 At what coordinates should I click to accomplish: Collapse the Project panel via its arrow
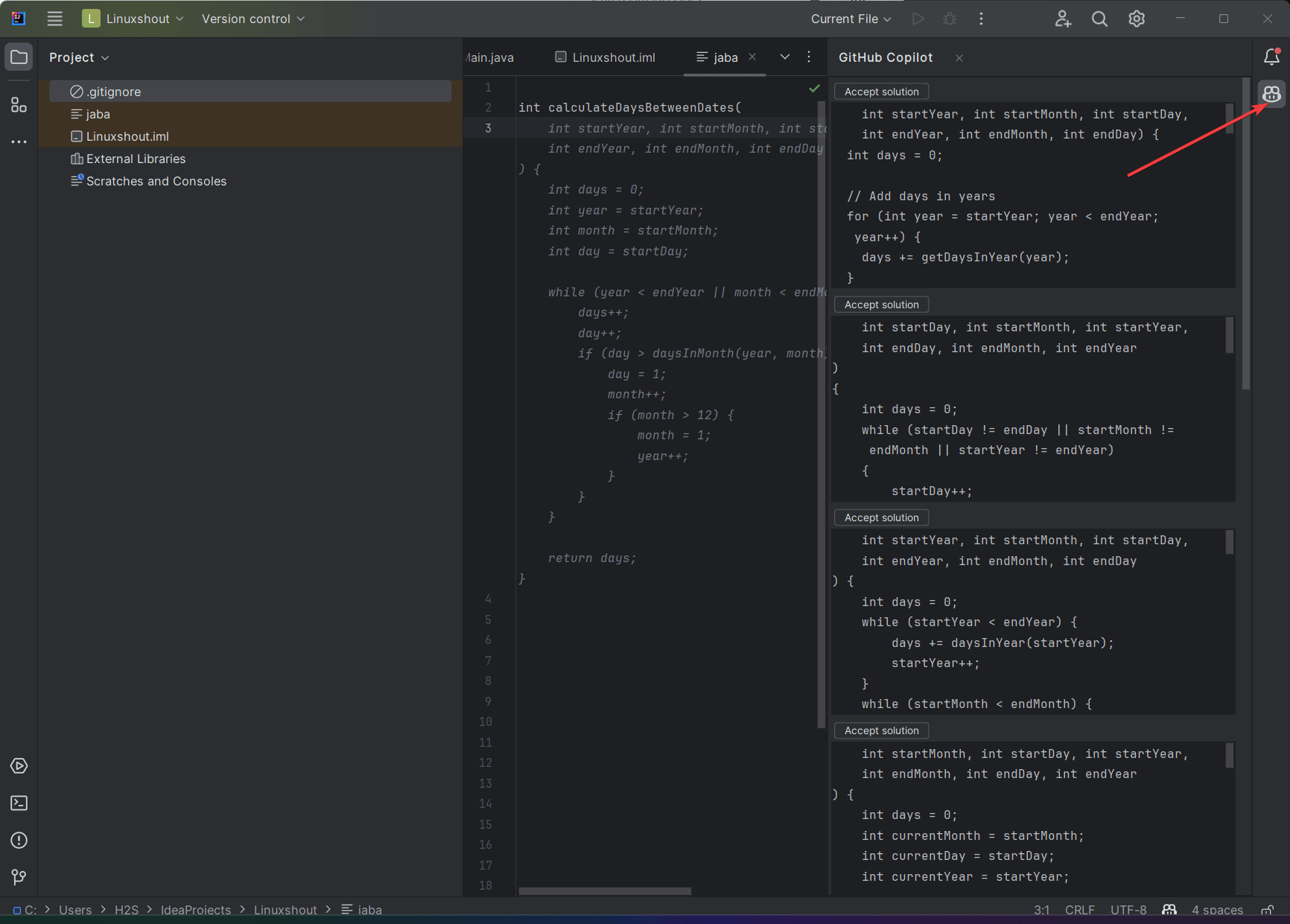point(105,57)
